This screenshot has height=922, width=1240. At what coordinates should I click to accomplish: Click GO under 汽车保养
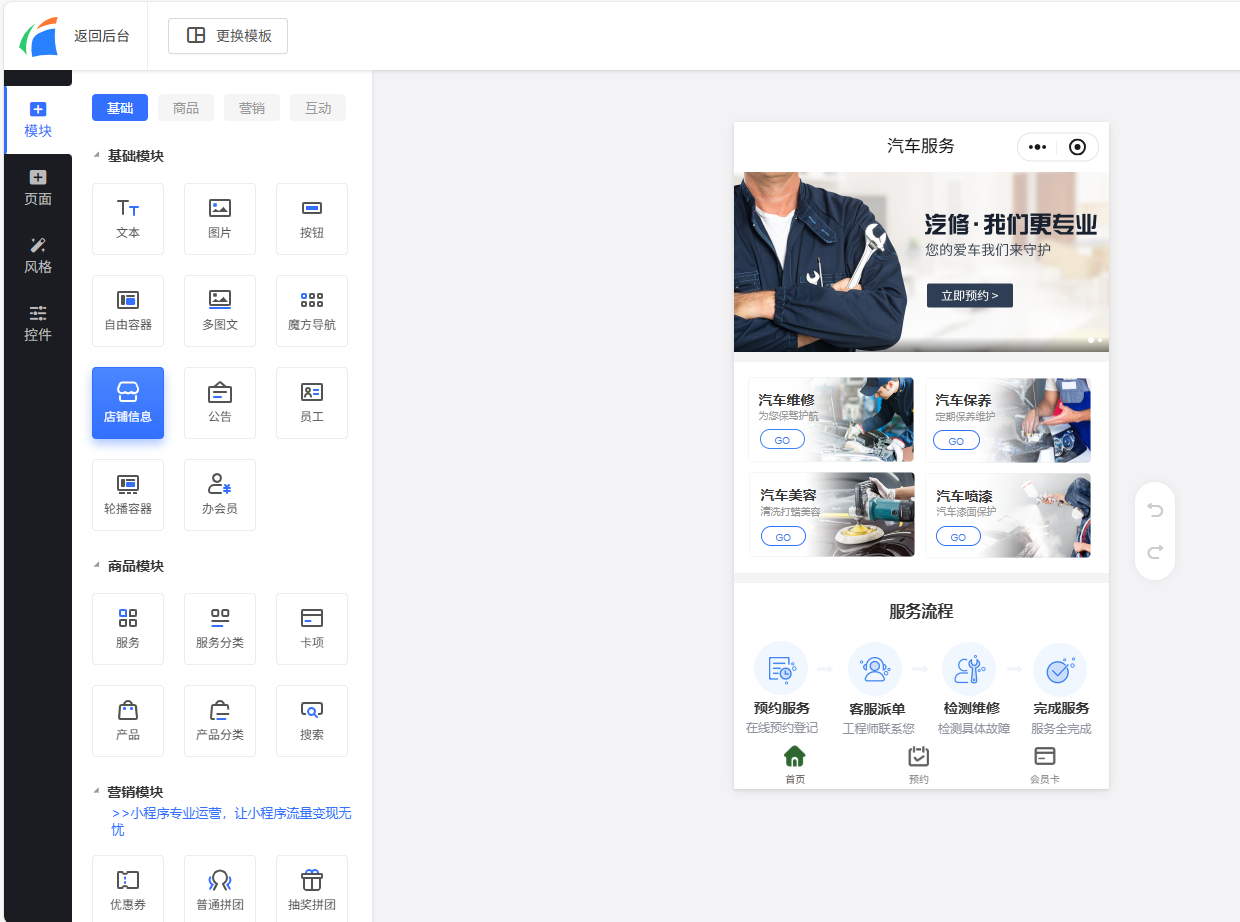pos(956,441)
